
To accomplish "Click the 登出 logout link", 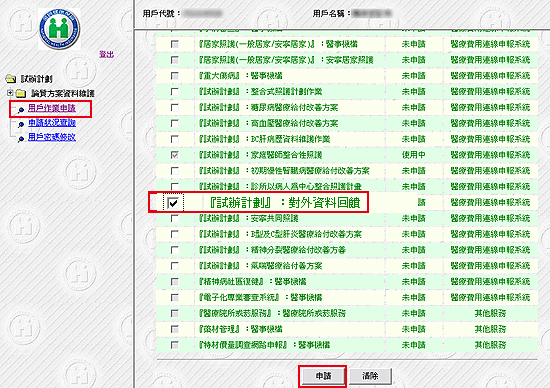I will coord(107,54).
